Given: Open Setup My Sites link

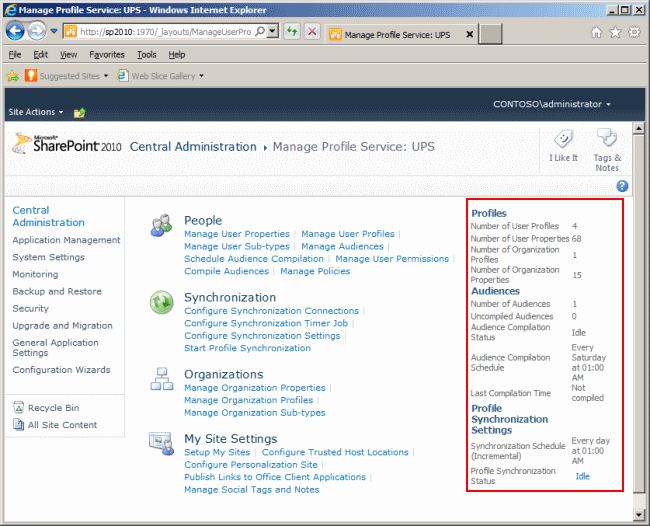Looking at the screenshot, I should pyautogui.click(x=217, y=452).
